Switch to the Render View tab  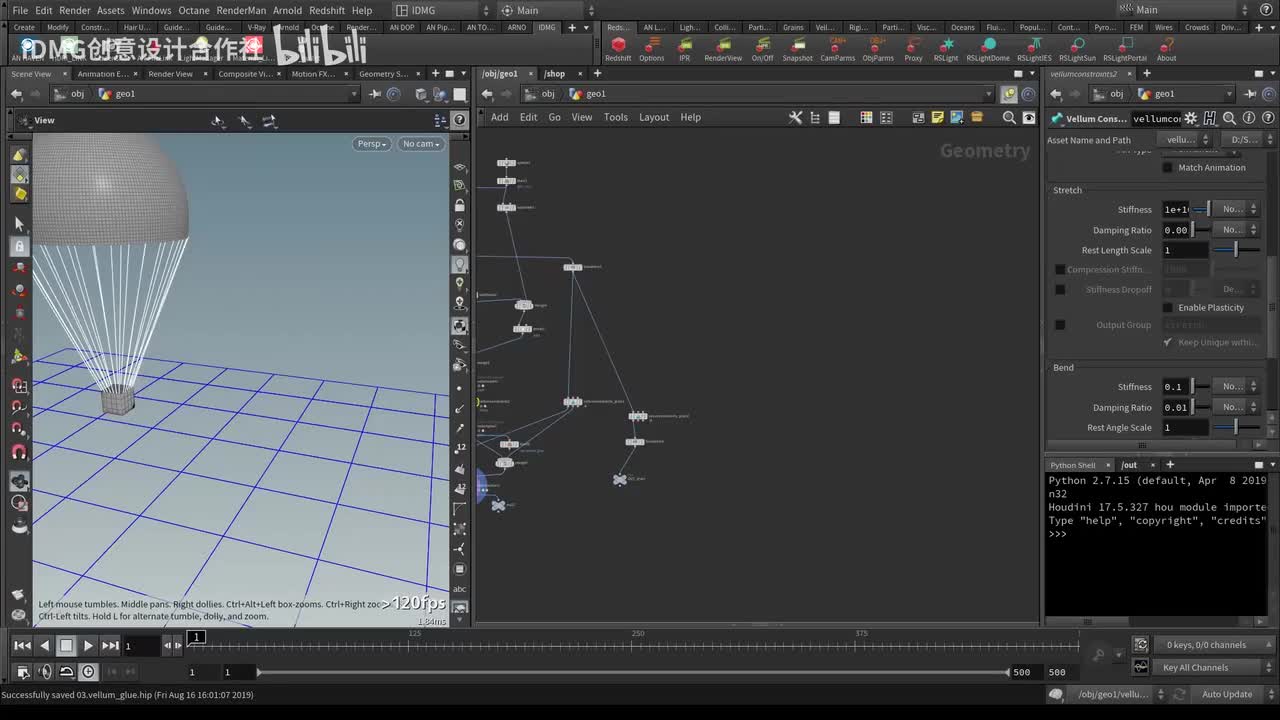coord(170,74)
